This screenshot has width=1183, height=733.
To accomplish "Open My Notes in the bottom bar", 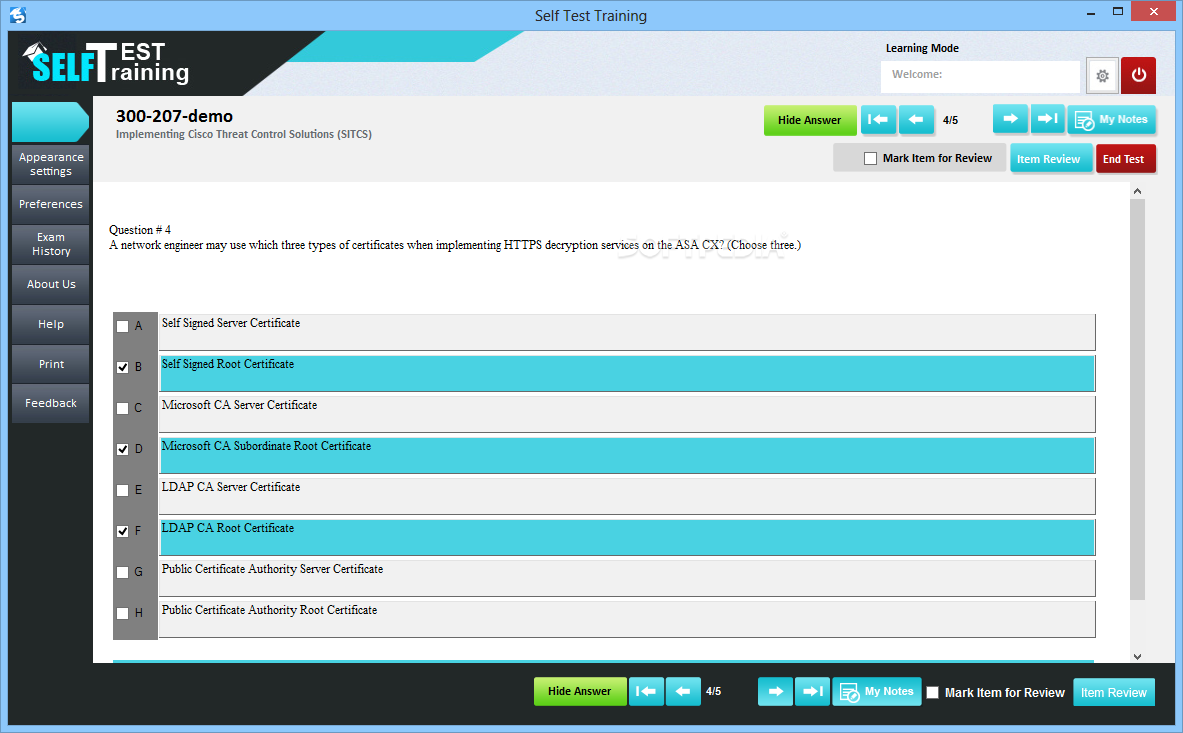I will point(877,692).
